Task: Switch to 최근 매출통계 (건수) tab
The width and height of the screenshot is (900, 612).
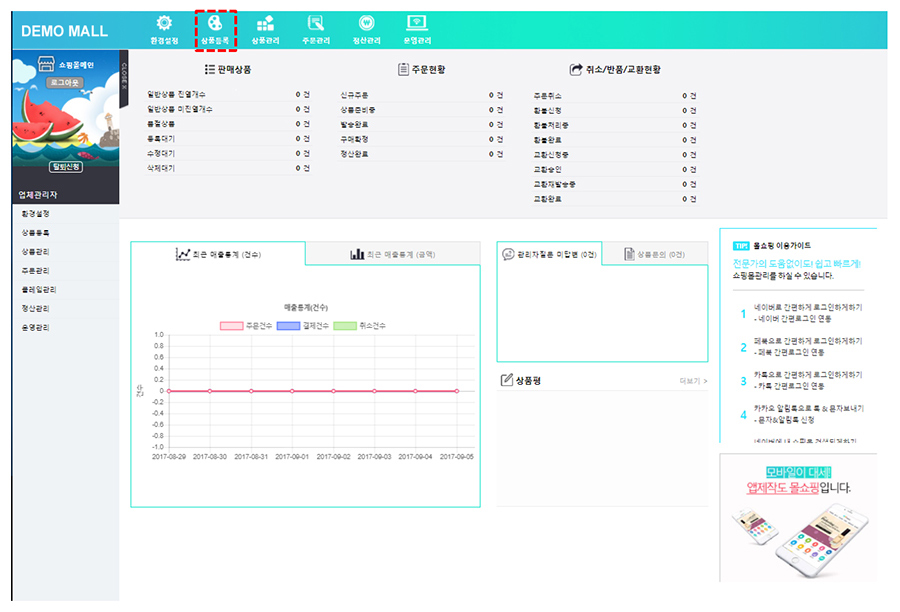Action: click(x=218, y=254)
